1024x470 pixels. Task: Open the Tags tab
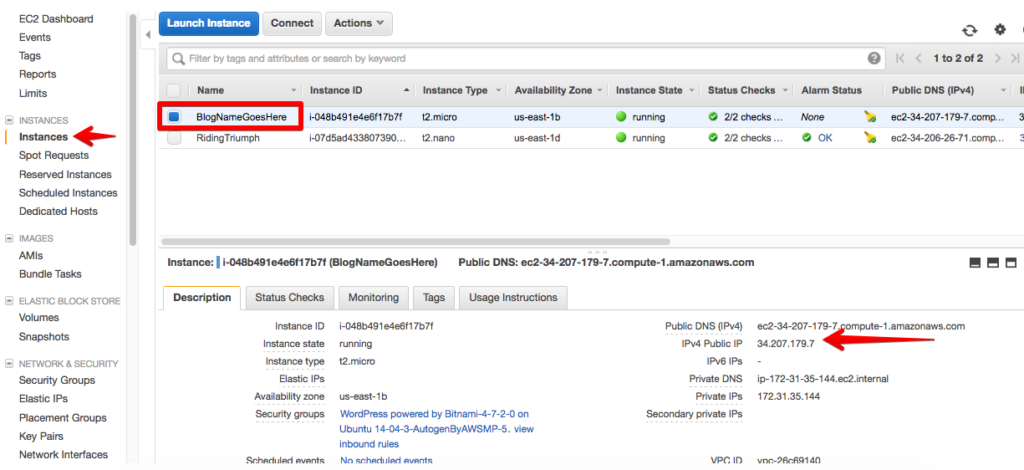click(434, 298)
